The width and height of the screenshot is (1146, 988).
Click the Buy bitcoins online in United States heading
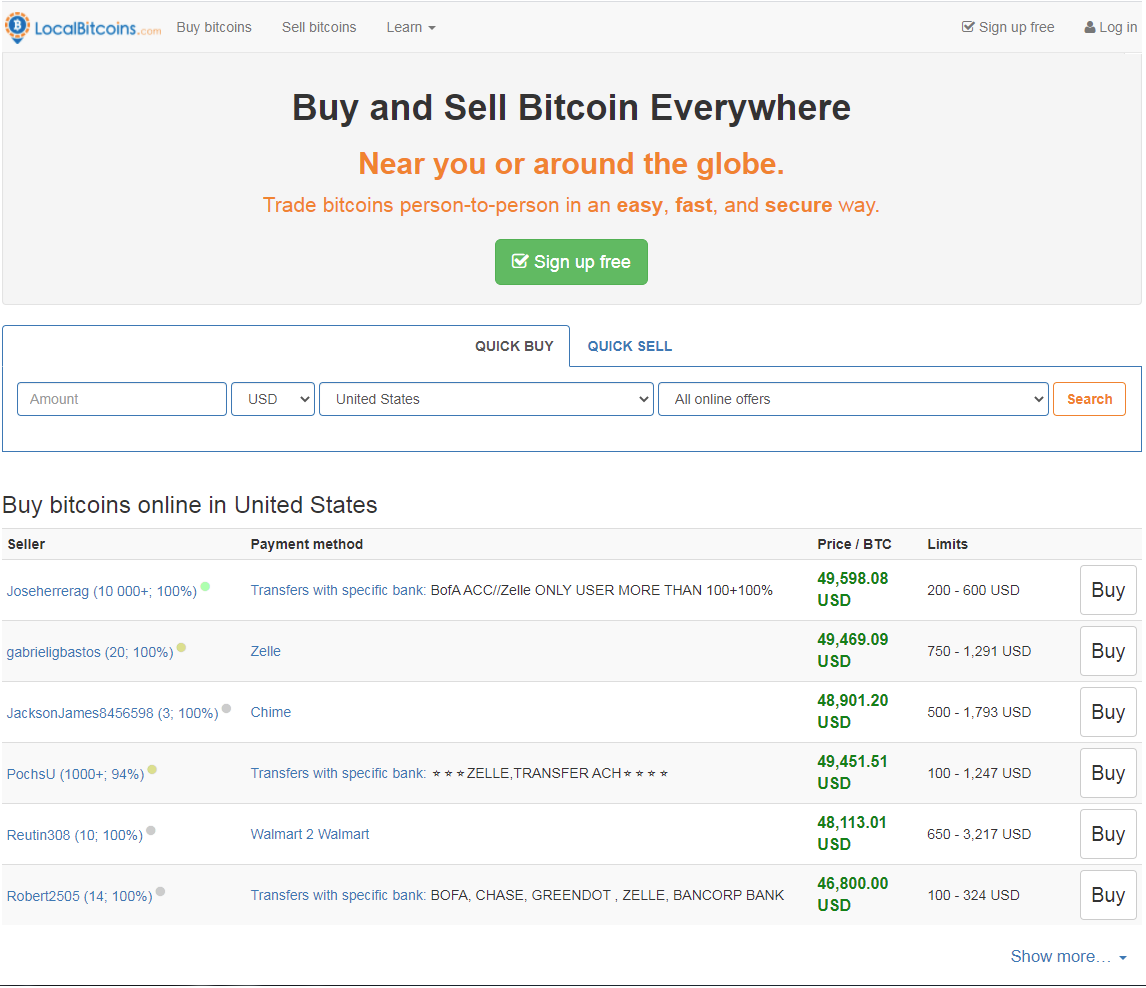189,505
